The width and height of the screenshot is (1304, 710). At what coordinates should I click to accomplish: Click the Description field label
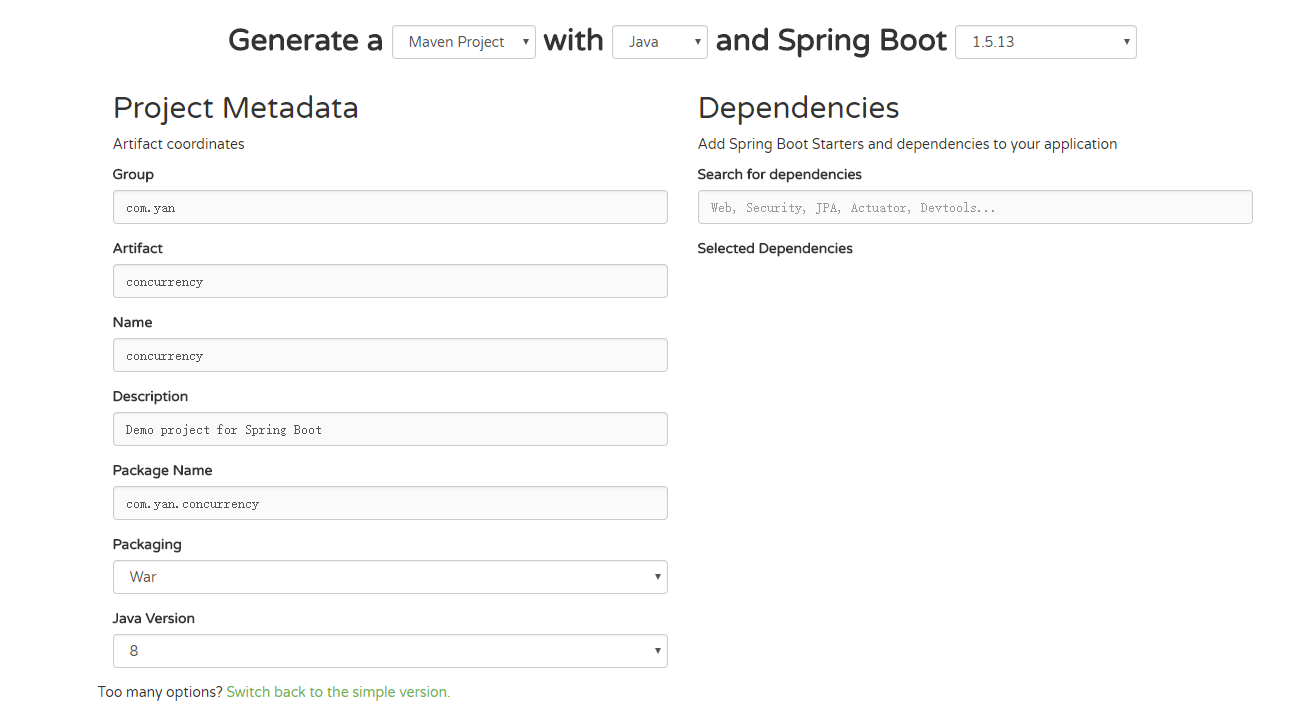151,396
